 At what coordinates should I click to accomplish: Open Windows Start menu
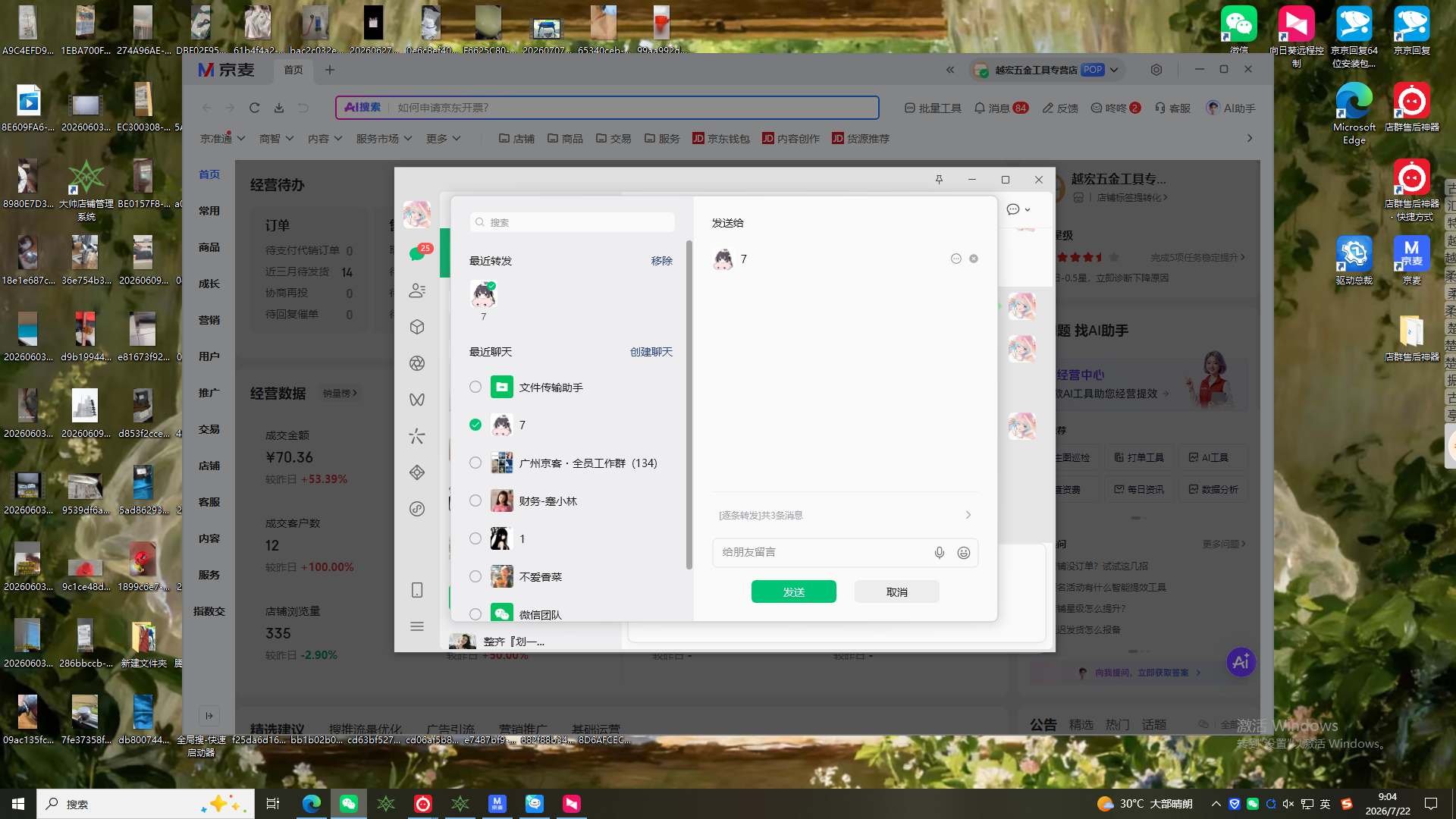click(18, 804)
